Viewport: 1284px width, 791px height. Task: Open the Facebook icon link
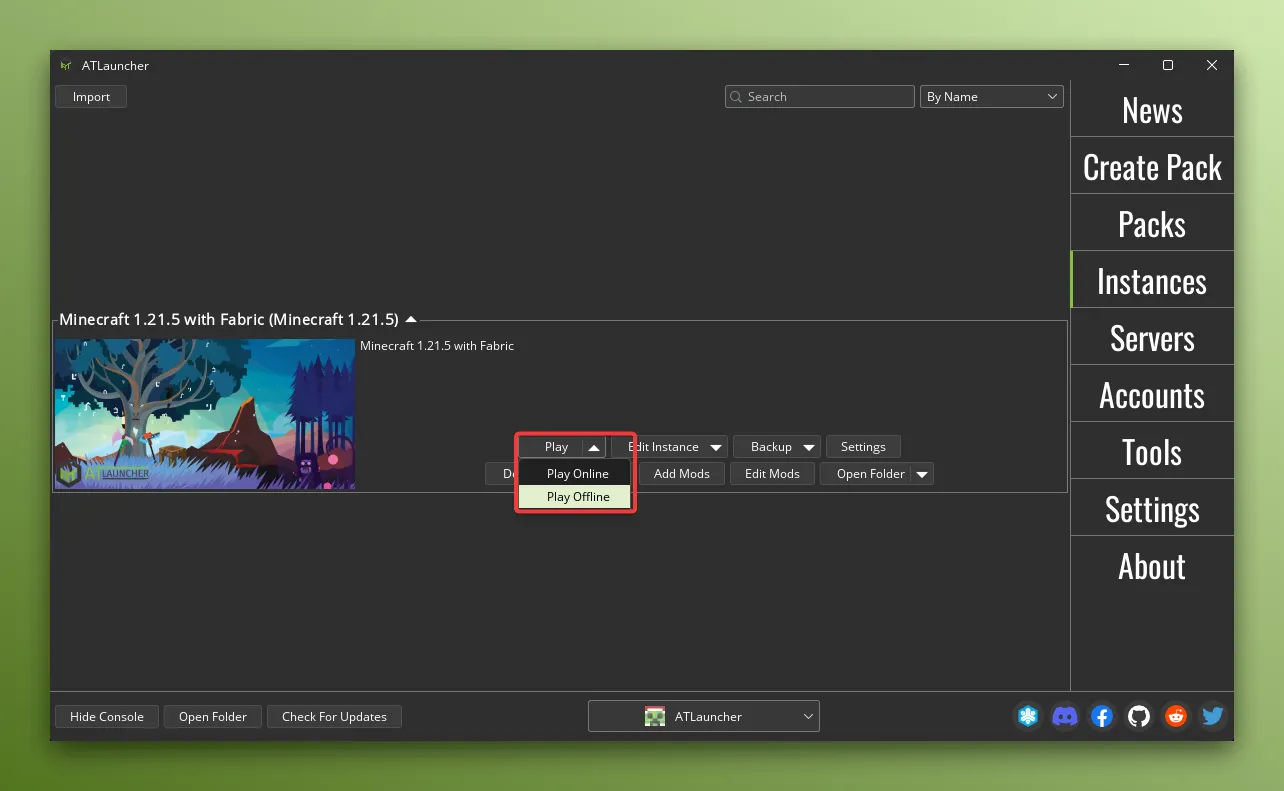point(1102,716)
